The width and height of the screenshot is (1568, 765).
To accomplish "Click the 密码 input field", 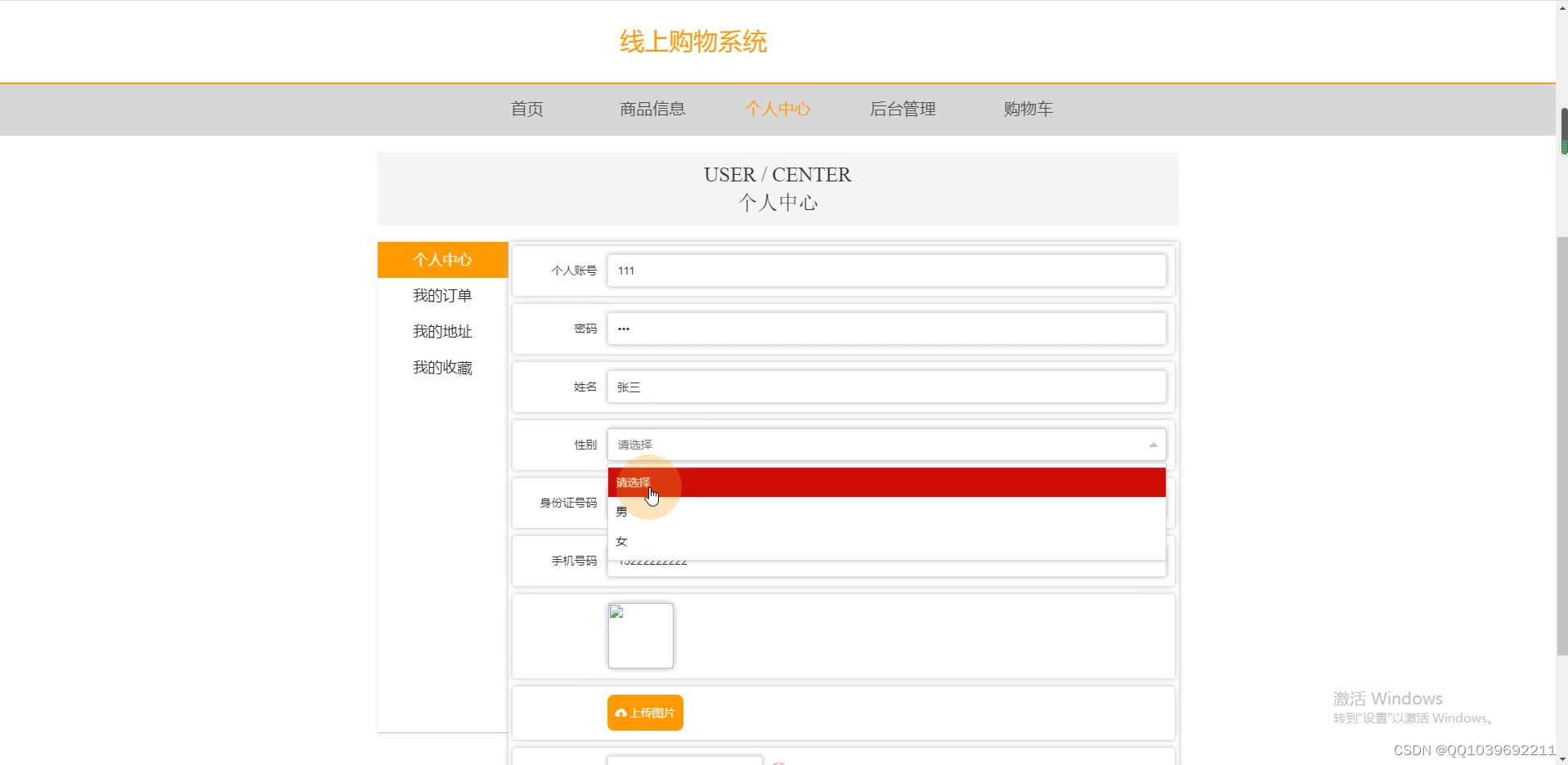I will tap(886, 329).
